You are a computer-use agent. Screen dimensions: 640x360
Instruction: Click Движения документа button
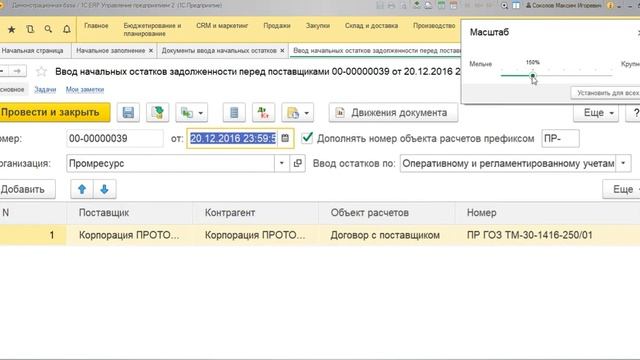click(393, 113)
